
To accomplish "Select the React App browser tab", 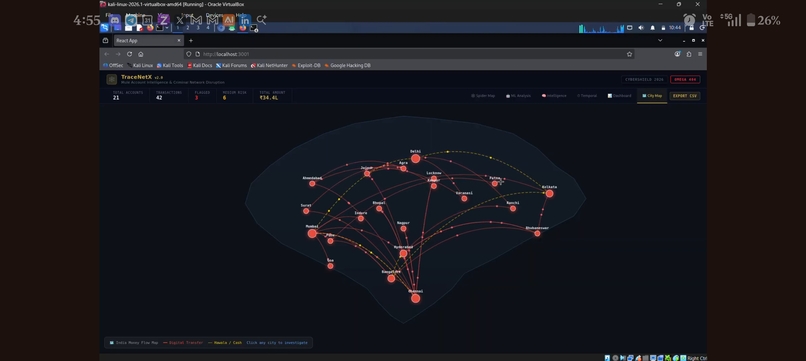I will click(149, 41).
